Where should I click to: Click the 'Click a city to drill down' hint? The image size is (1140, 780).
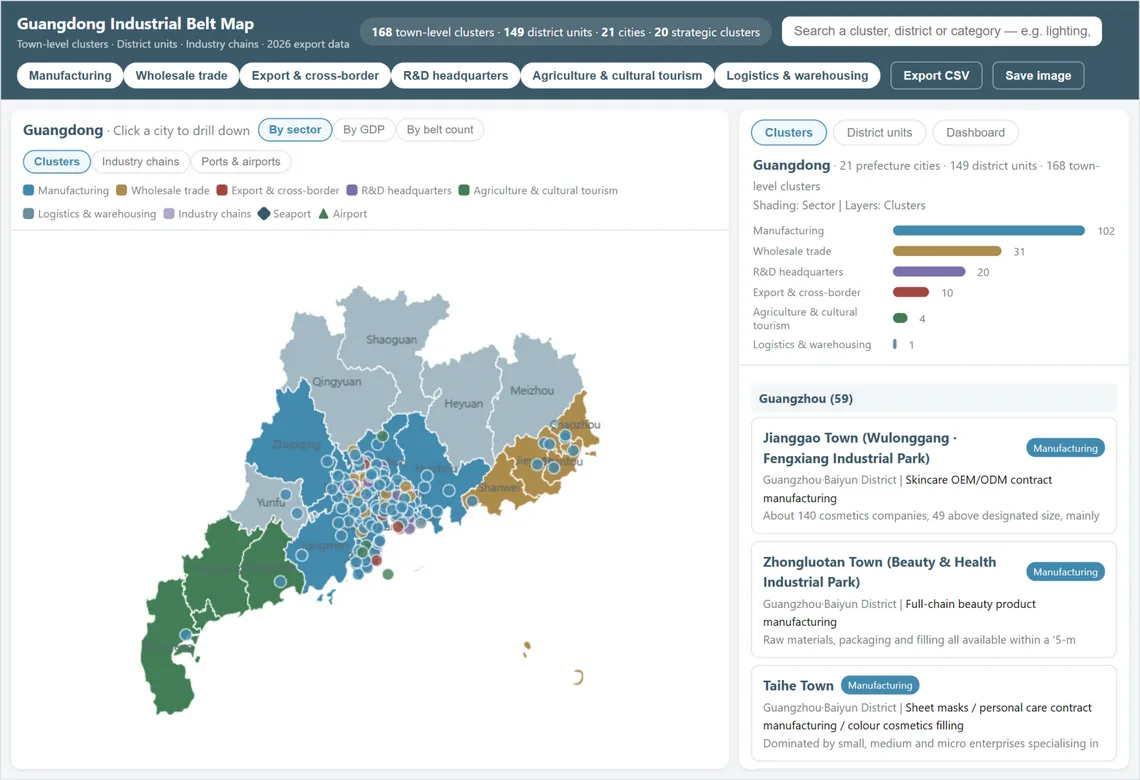tap(181, 131)
